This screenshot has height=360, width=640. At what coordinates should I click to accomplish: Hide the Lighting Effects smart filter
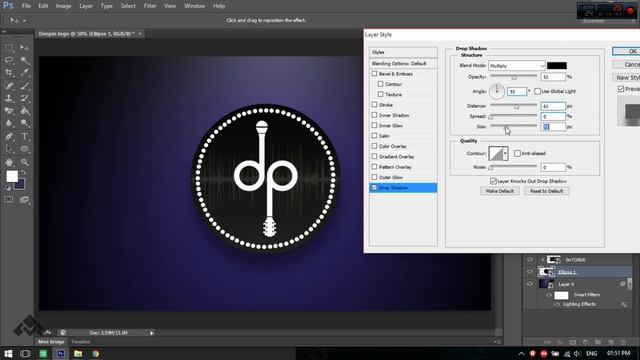pyautogui.click(x=557, y=304)
